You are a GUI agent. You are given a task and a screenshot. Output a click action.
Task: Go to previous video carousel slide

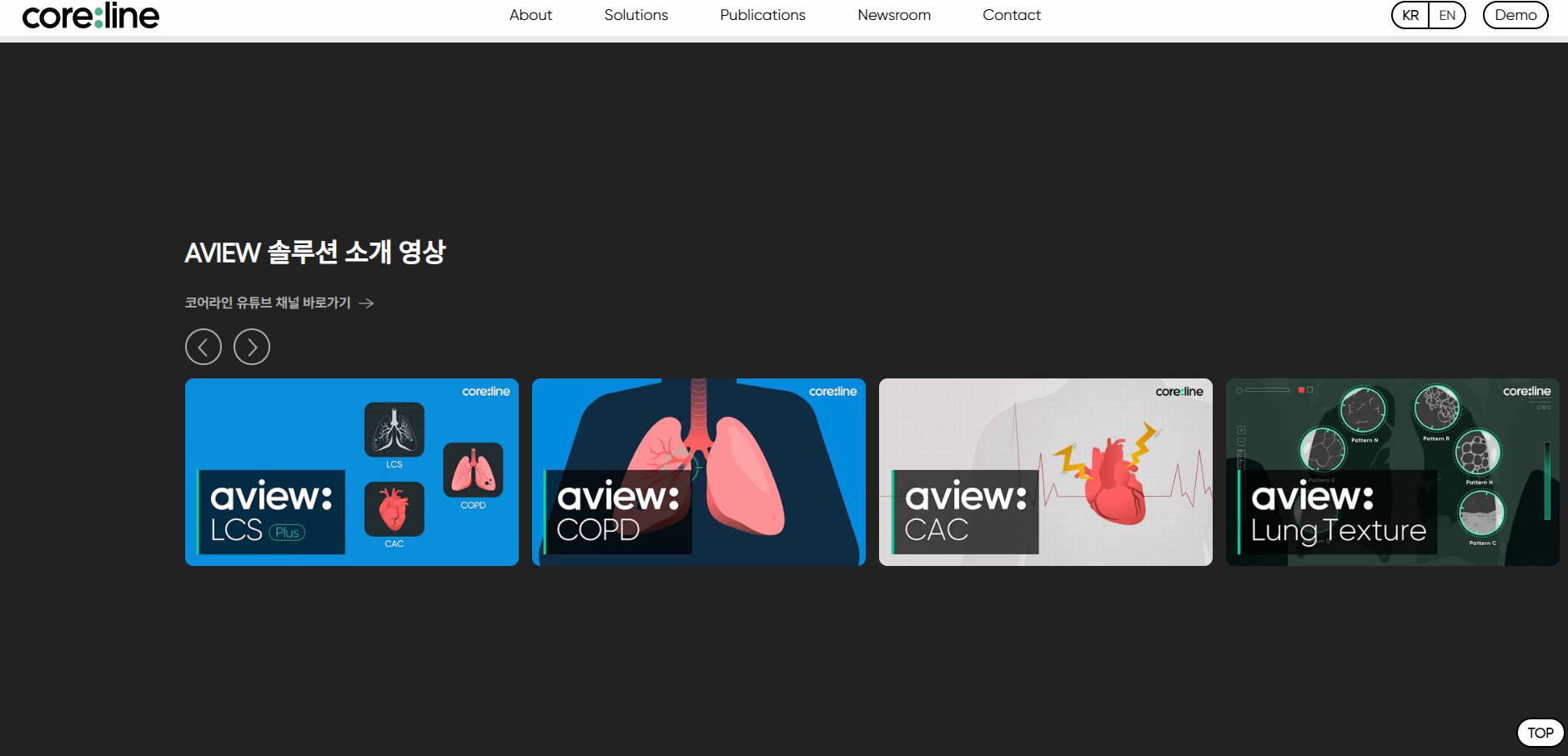(x=204, y=347)
